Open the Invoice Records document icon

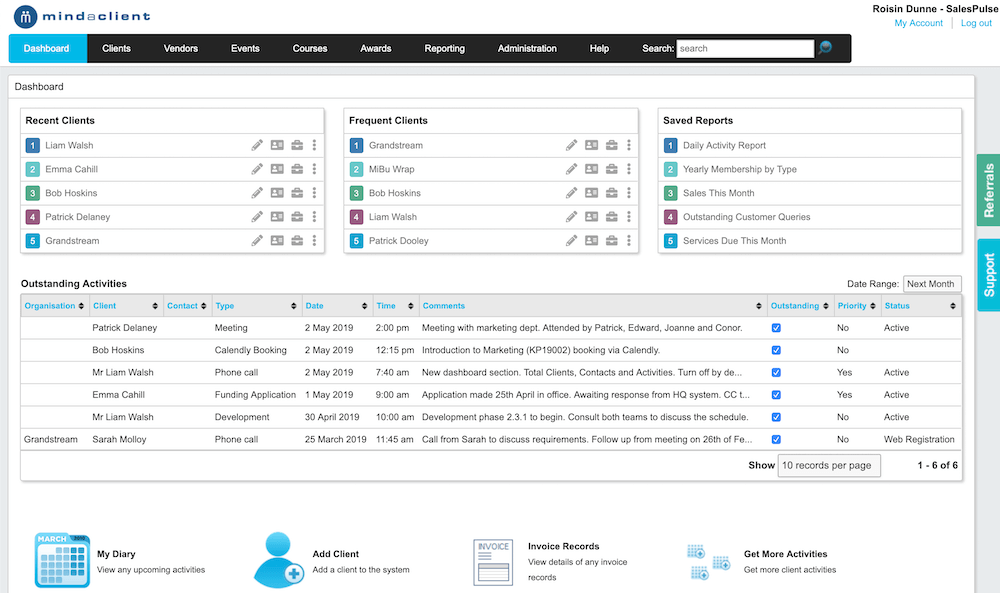click(x=493, y=562)
